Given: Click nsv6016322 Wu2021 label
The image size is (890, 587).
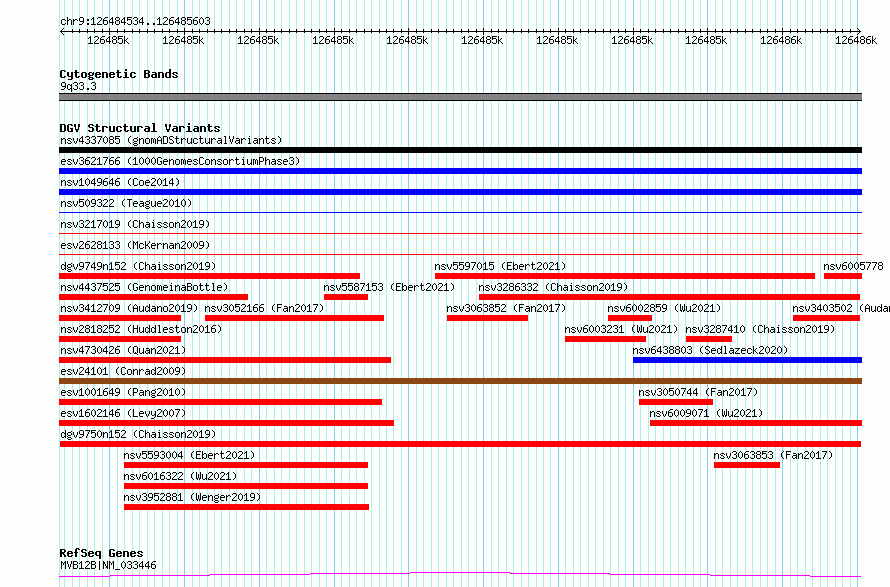Looking at the screenshot, I should coord(180,476).
